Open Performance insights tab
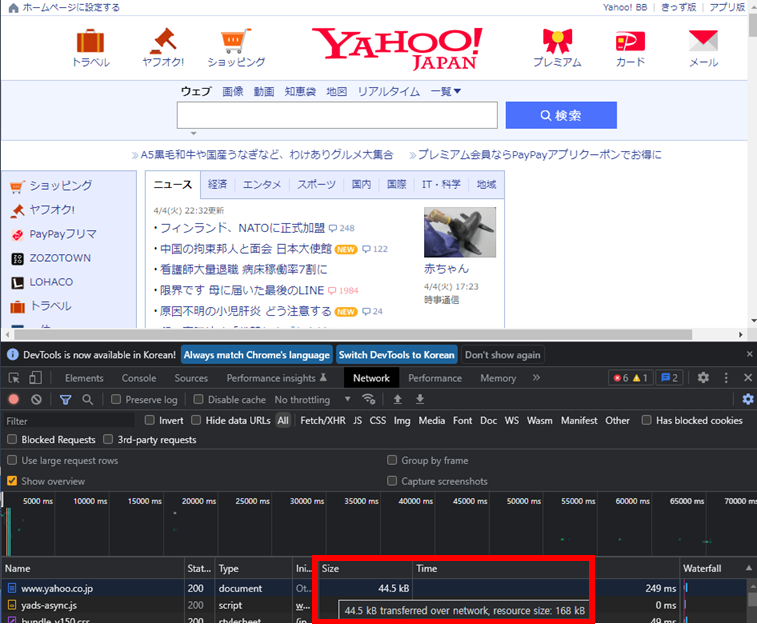 [276, 378]
